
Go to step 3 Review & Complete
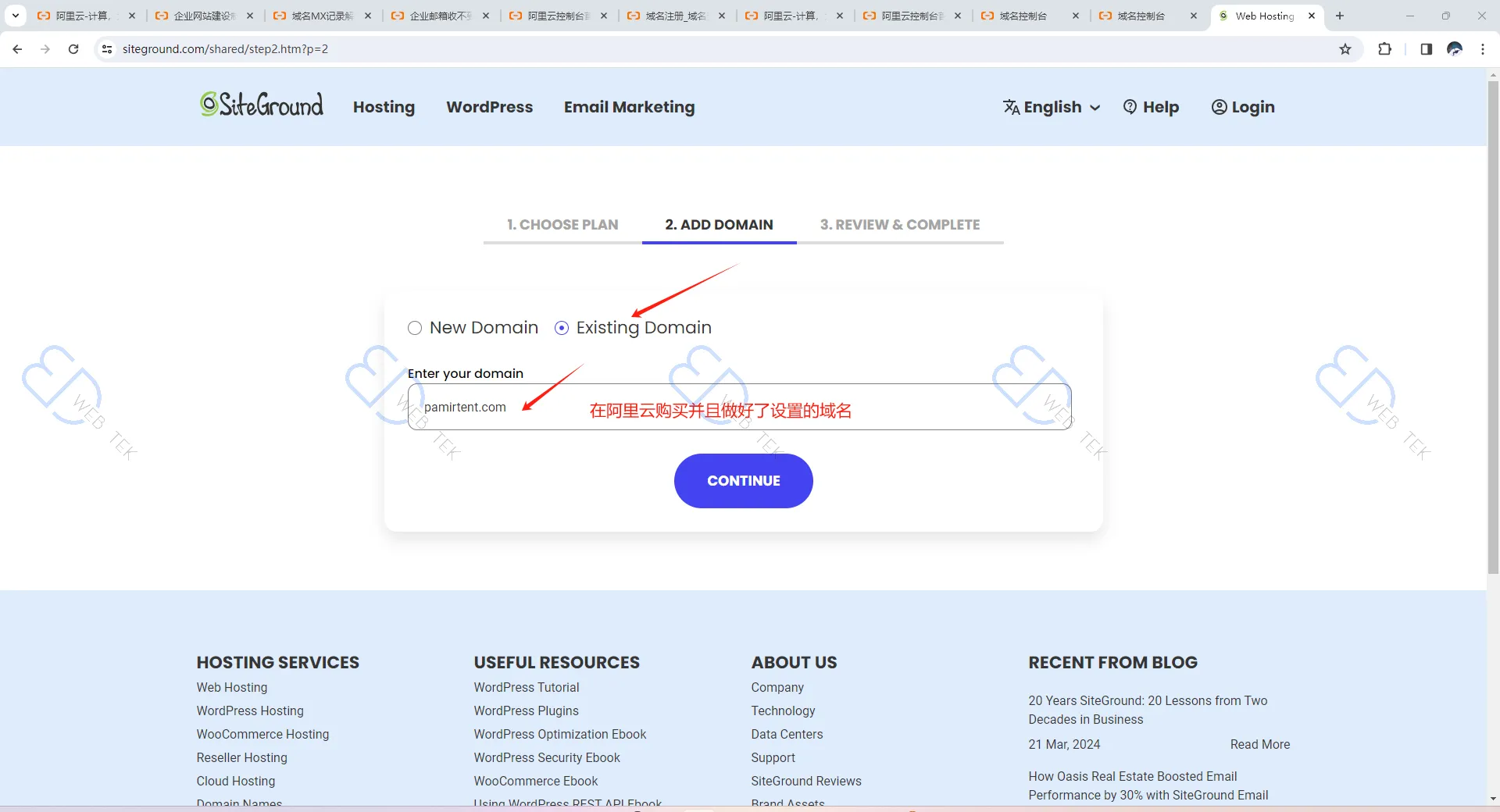[900, 225]
